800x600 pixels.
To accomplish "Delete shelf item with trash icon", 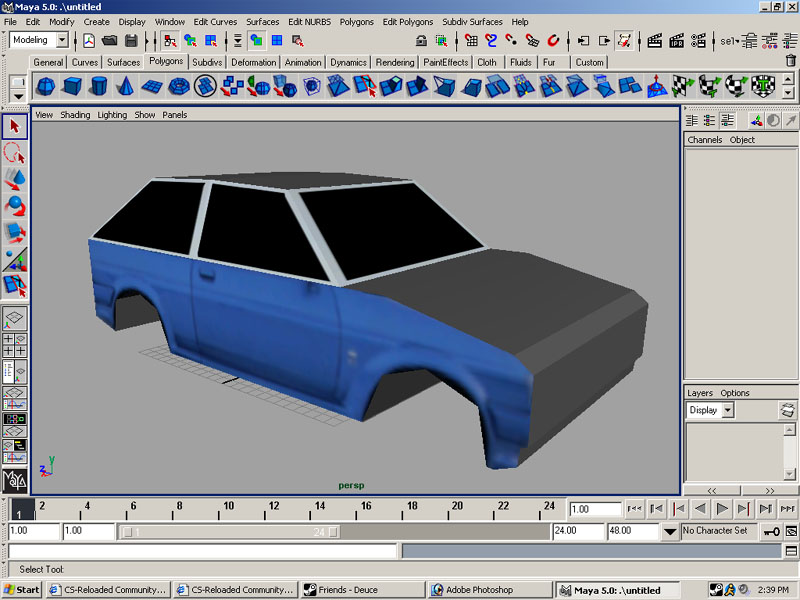I will coord(790,62).
